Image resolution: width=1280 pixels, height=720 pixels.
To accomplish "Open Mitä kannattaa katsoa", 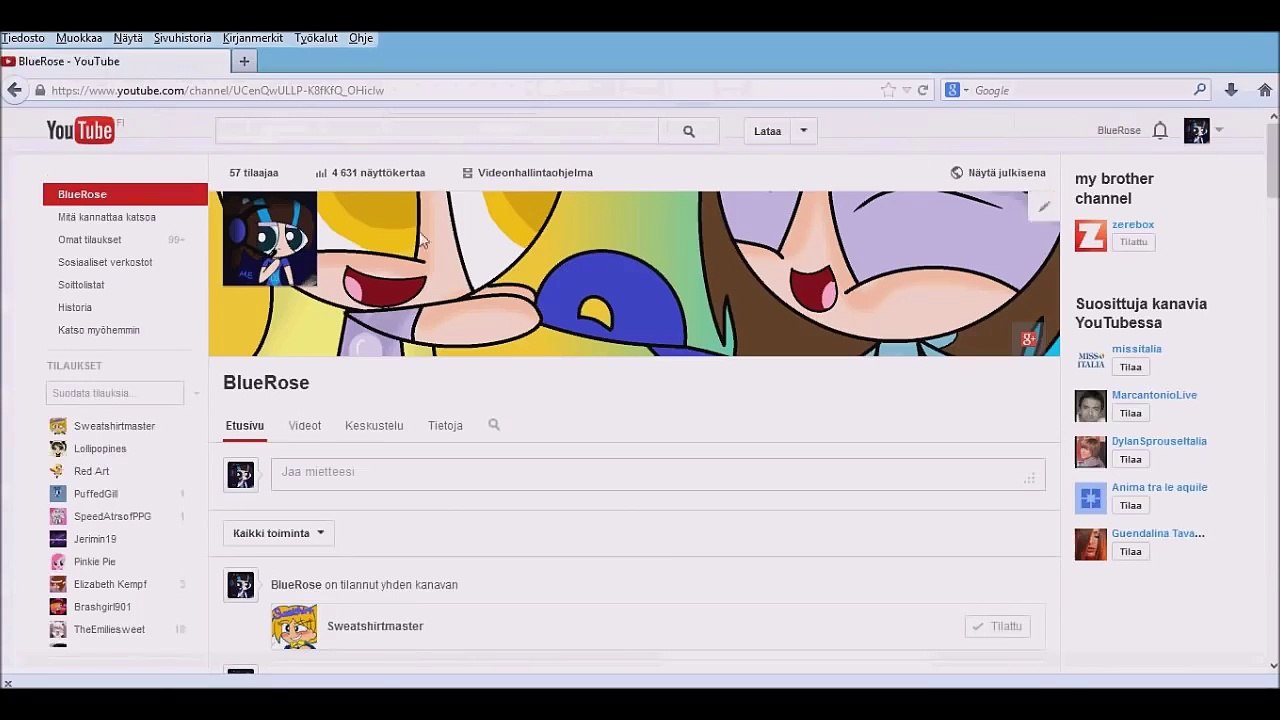I will click(107, 217).
